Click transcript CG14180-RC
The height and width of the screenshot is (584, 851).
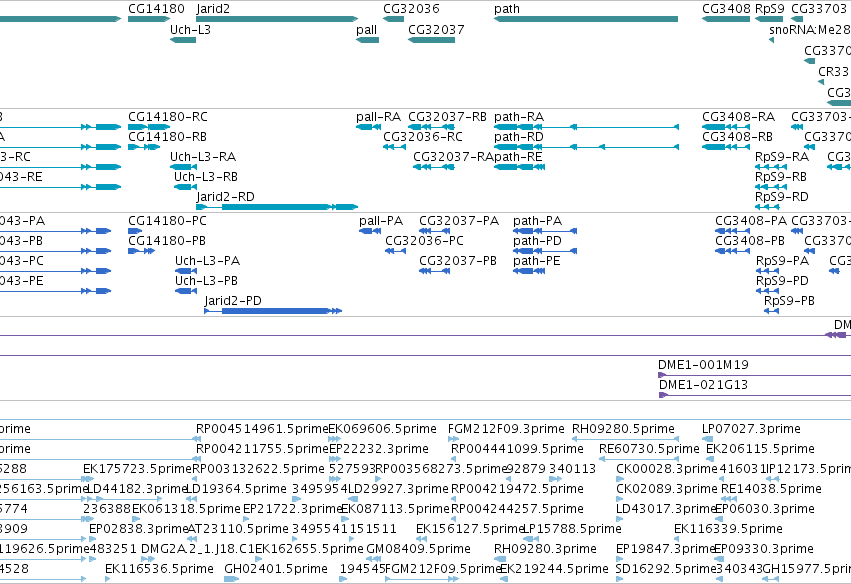(x=168, y=117)
